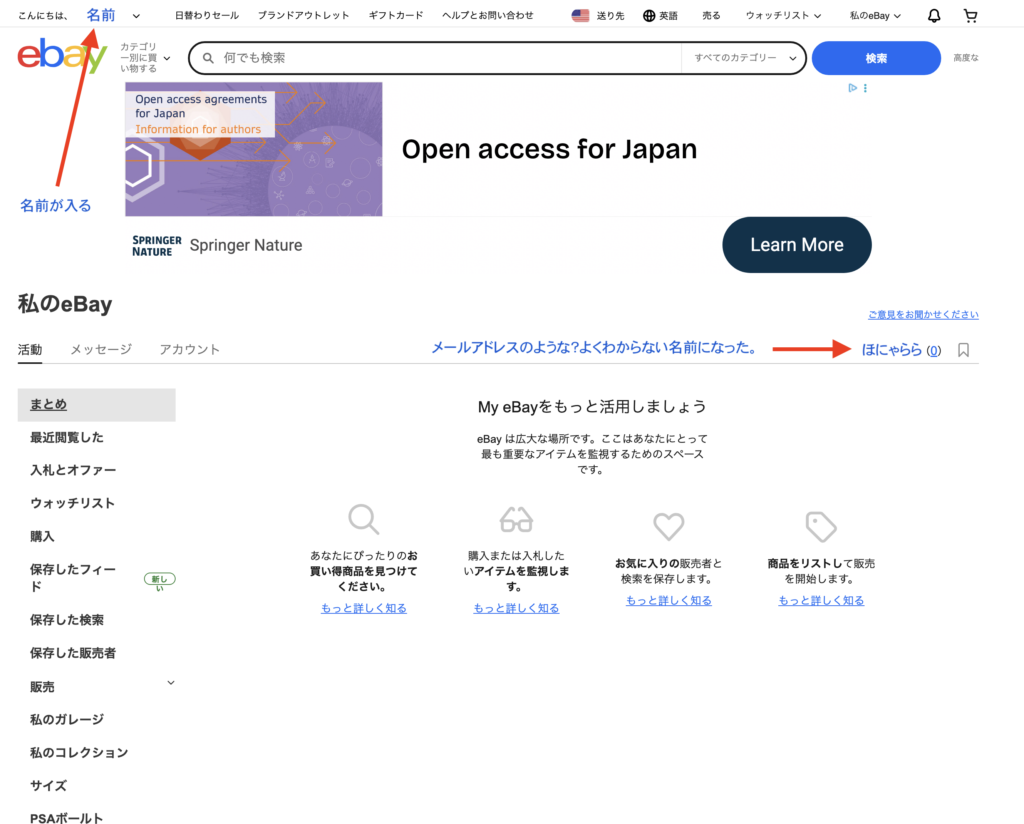Click the heart favorite sellers icon
This screenshot has width=1024, height=824.
[x=668, y=526]
